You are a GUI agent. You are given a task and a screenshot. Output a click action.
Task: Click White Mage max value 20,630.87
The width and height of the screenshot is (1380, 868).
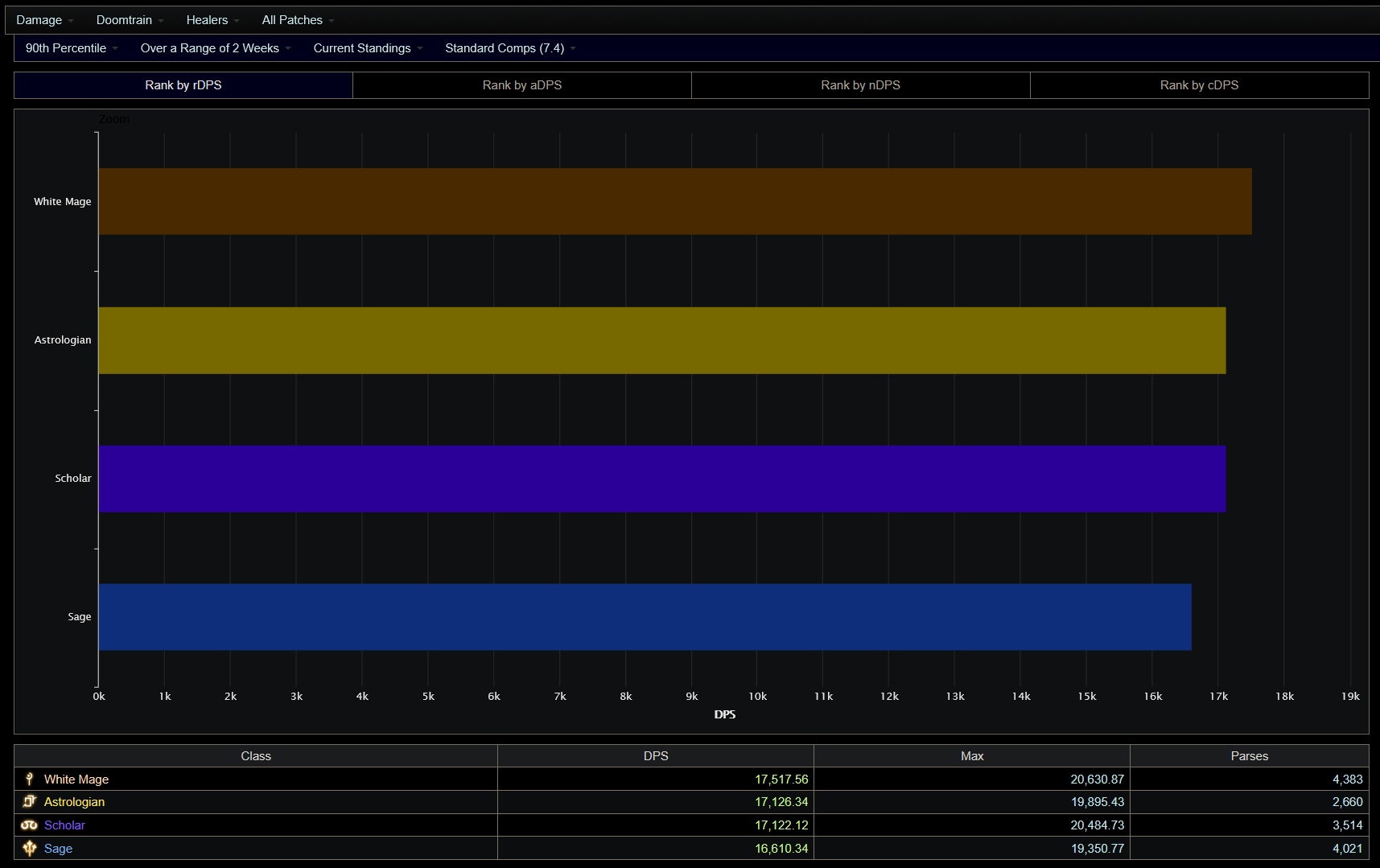click(x=1098, y=779)
